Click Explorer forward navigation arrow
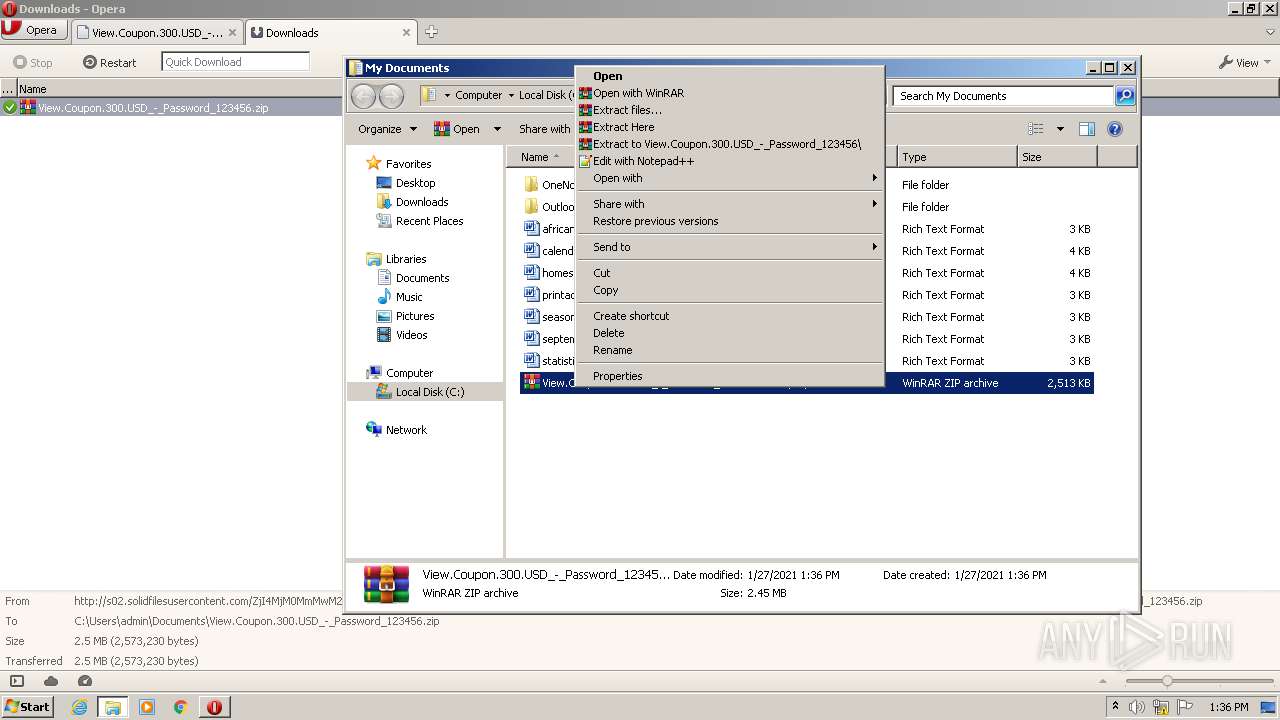The width and height of the screenshot is (1280, 720). [391, 96]
